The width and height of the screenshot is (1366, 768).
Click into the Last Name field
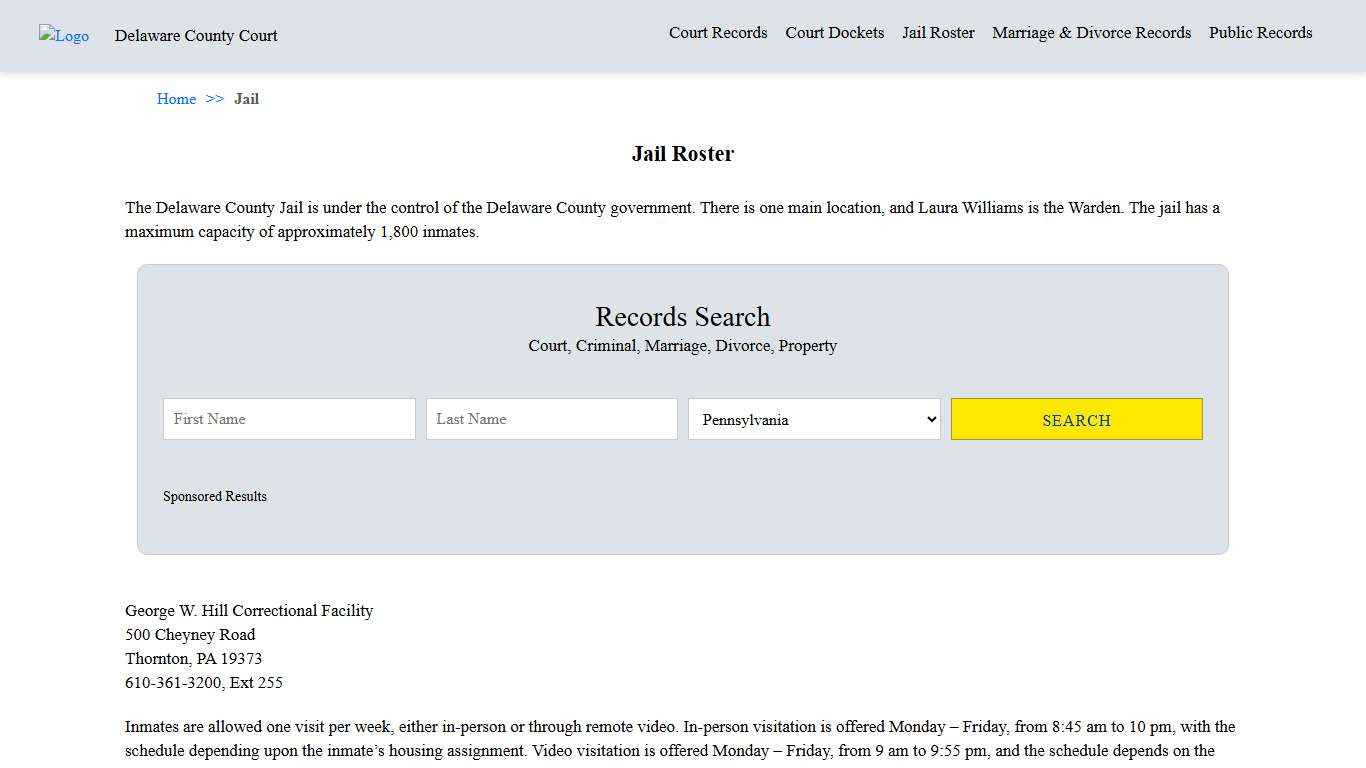[x=551, y=419]
